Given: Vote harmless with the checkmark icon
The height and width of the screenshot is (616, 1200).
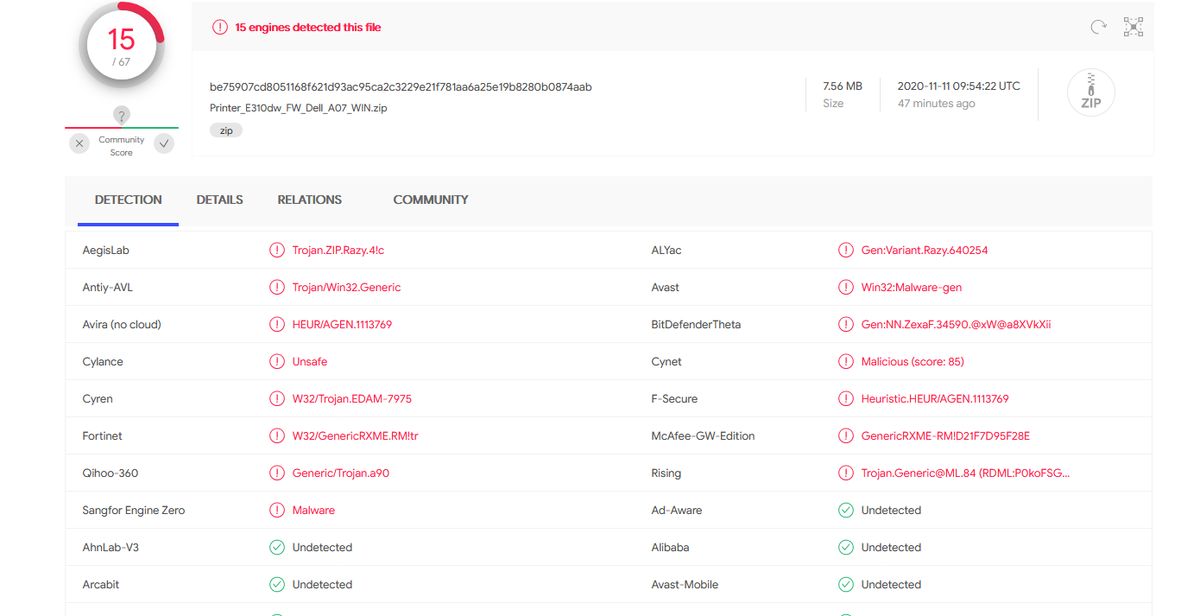Looking at the screenshot, I should [164, 144].
